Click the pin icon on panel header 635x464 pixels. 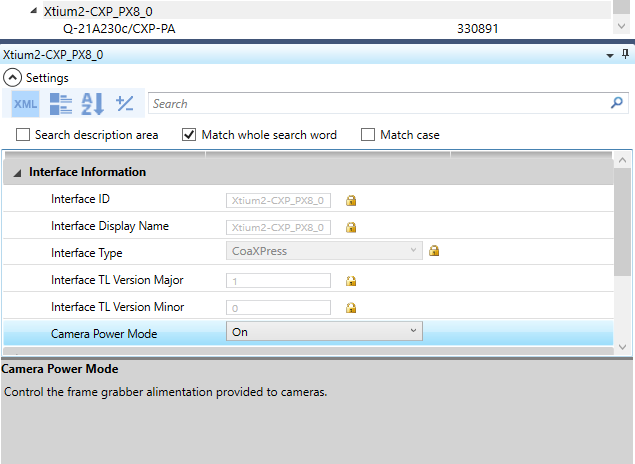(625, 55)
